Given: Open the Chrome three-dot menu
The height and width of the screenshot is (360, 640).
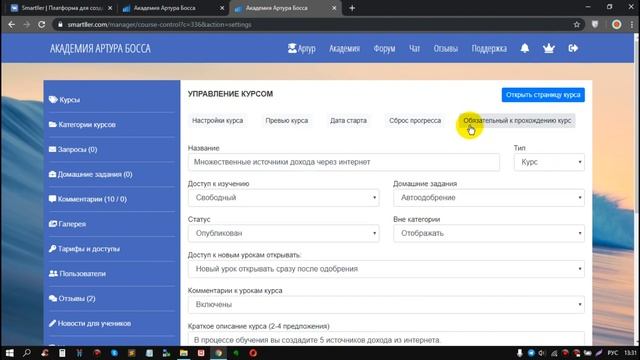Looking at the screenshot, I should [x=632, y=24].
